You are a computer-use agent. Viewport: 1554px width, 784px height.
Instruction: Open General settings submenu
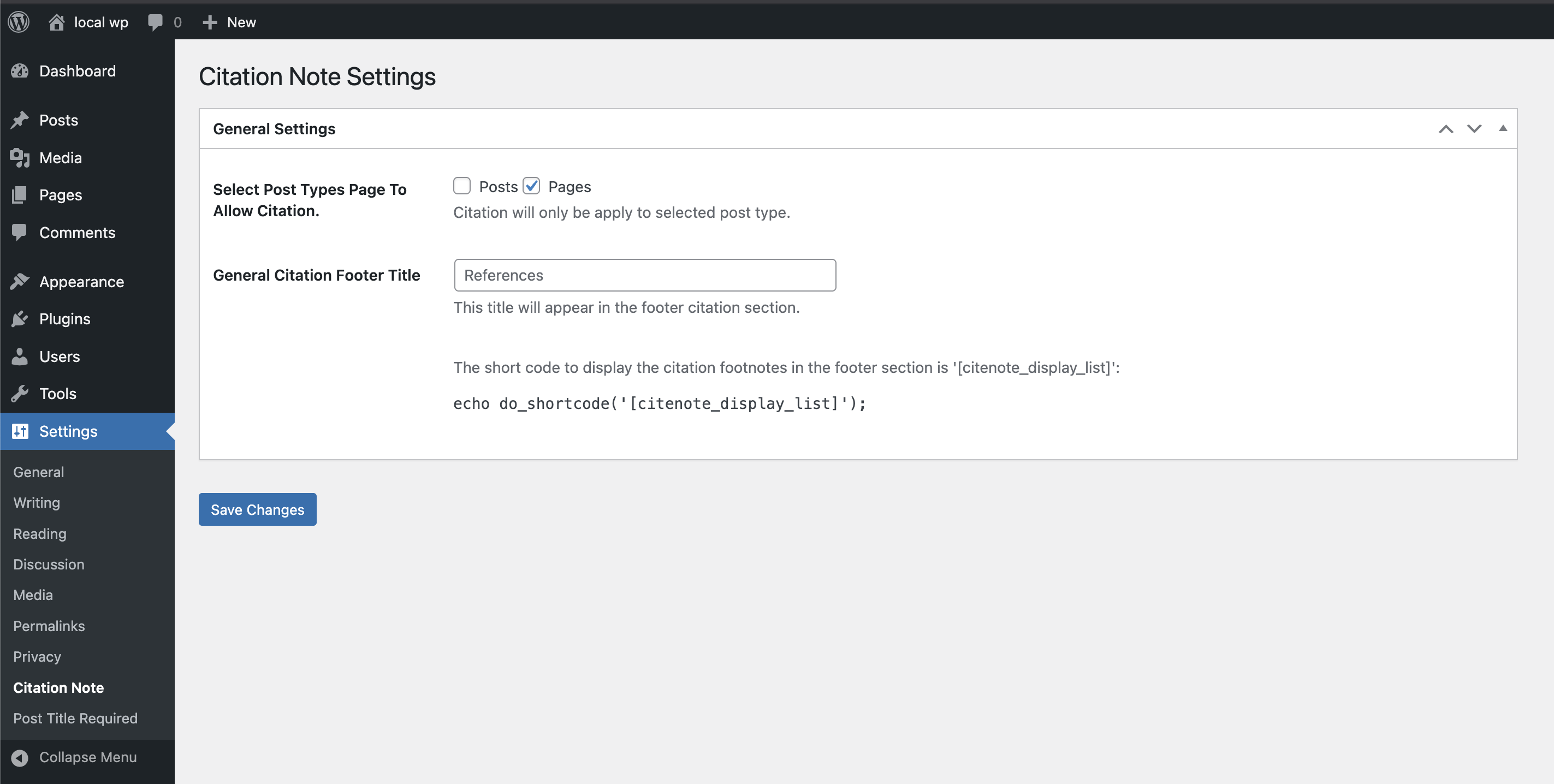[39, 472]
